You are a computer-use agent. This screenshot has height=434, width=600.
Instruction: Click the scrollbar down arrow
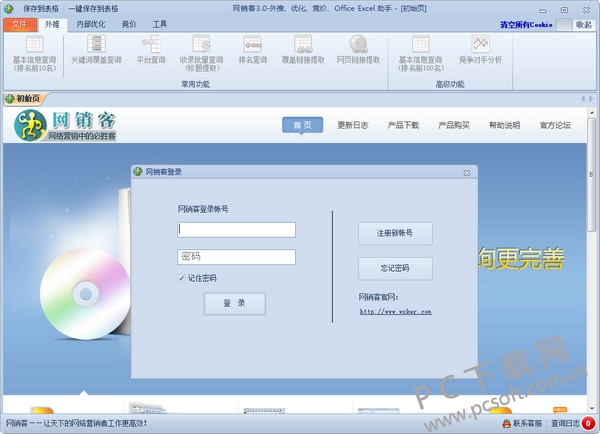(592, 408)
